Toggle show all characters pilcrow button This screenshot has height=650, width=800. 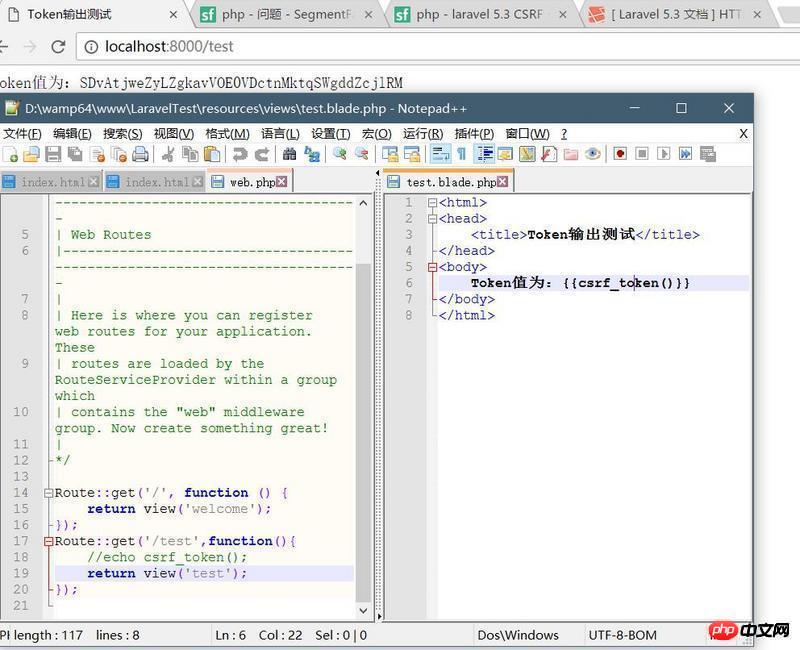tap(462, 154)
